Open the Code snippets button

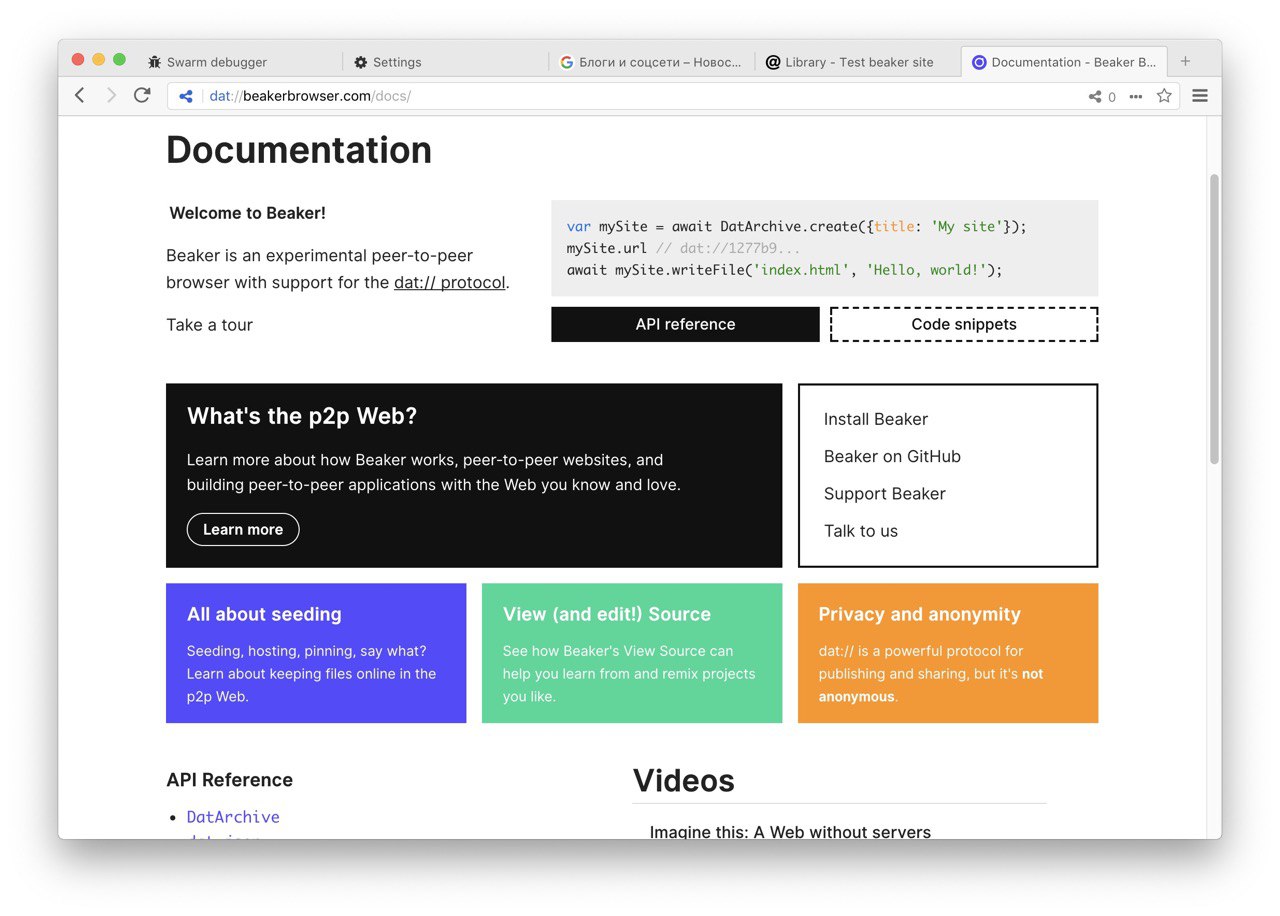coord(964,324)
